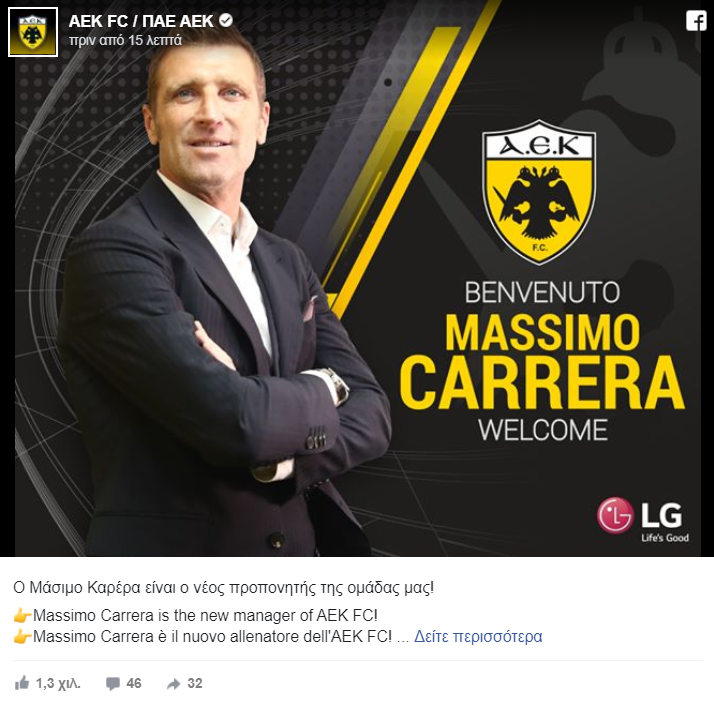The image size is (714, 704).
Task: Open the AEK FC / ΠΑΕ ΑΕΚ page name
Action: tap(141, 21)
